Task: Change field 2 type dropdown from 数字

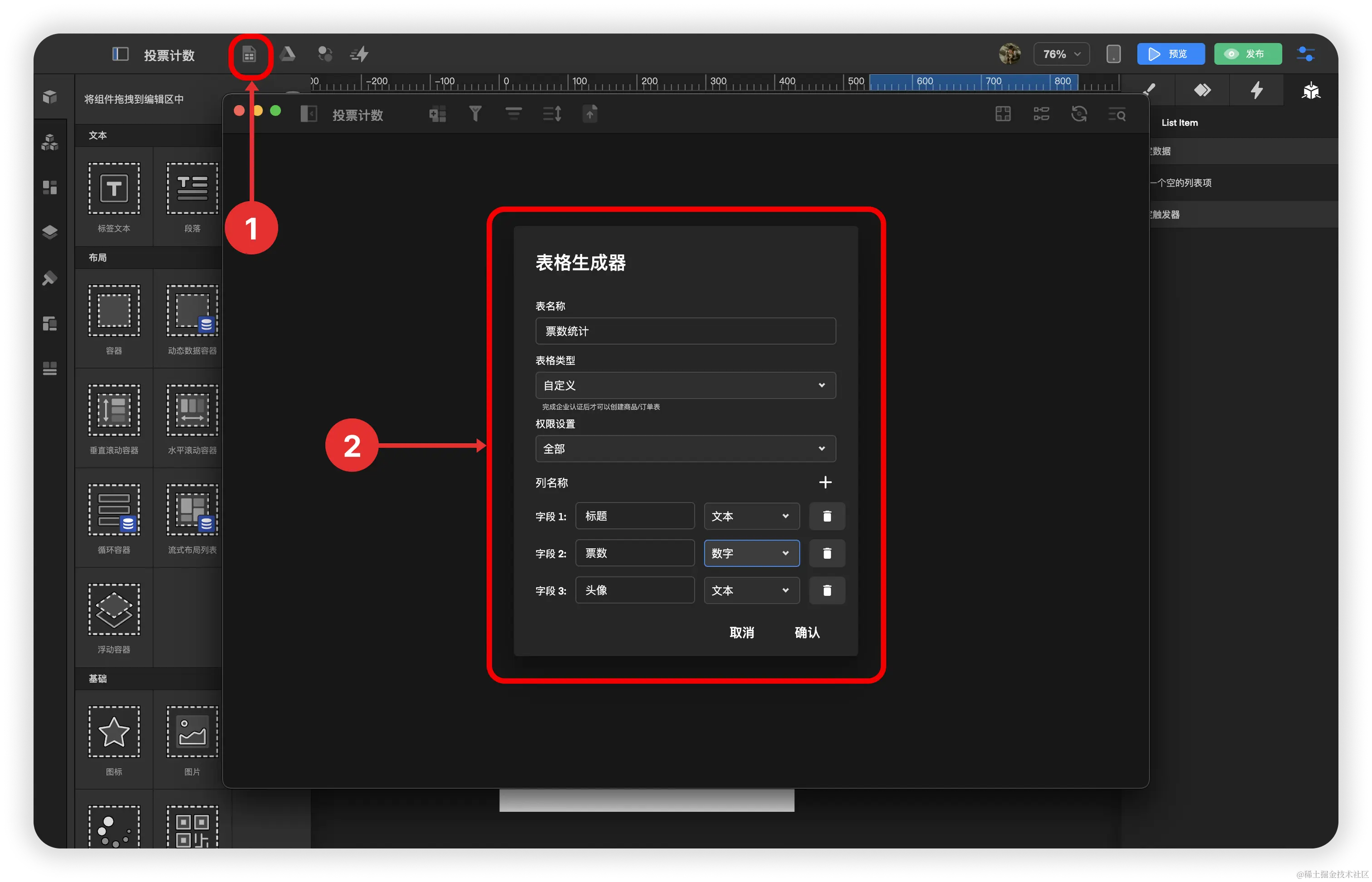Action: [751, 553]
